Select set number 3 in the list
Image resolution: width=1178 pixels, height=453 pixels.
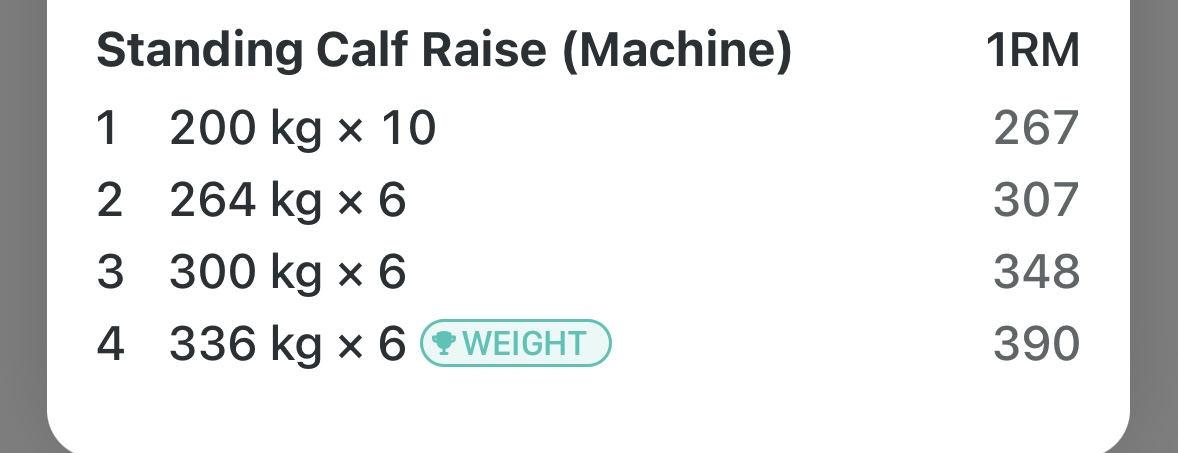pos(109,272)
